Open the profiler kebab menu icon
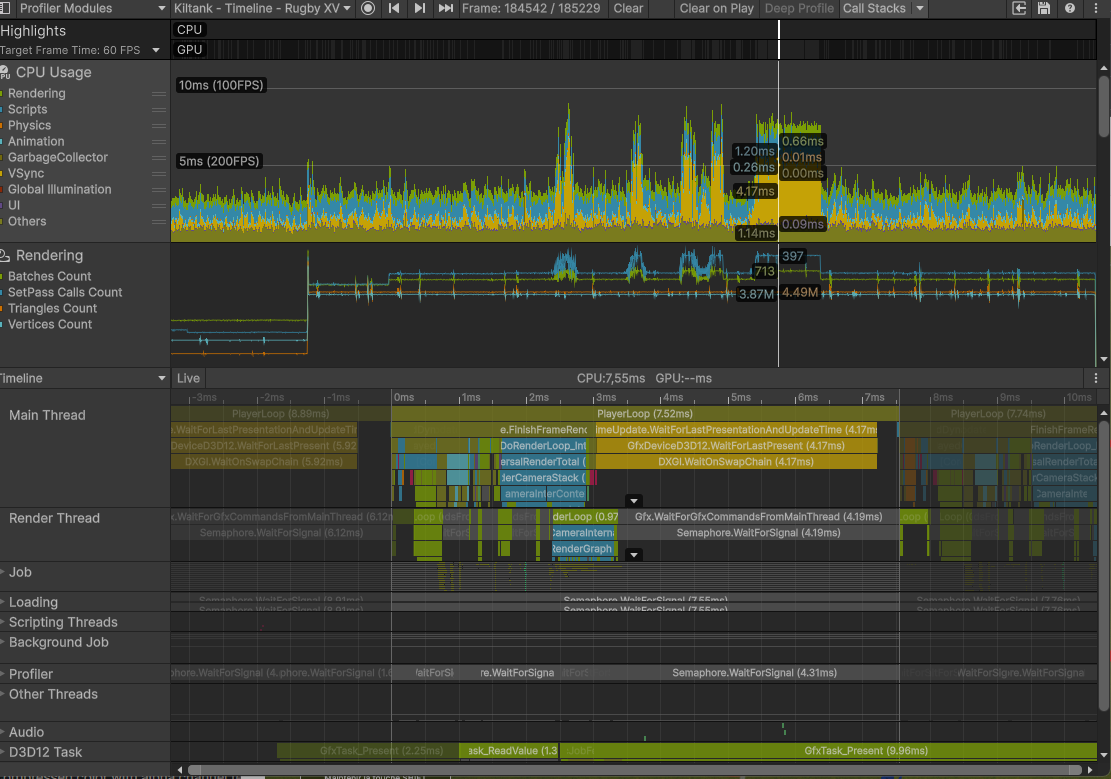Viewport: 1111px width, 779px height. click(1095, 9)
